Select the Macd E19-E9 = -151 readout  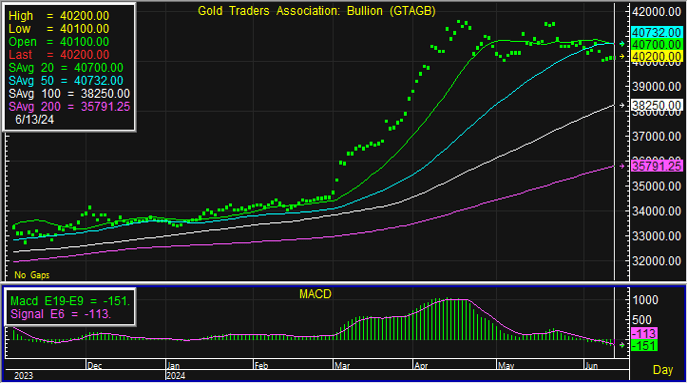coord(70,301)
